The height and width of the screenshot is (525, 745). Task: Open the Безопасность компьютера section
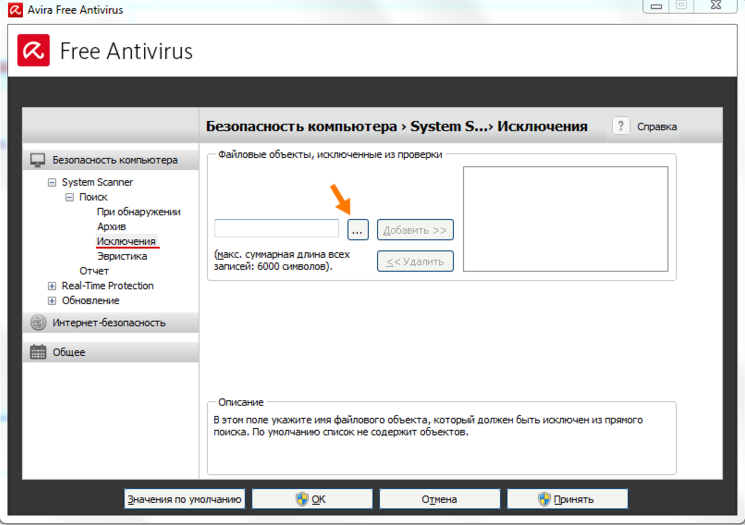pos(111,160)
